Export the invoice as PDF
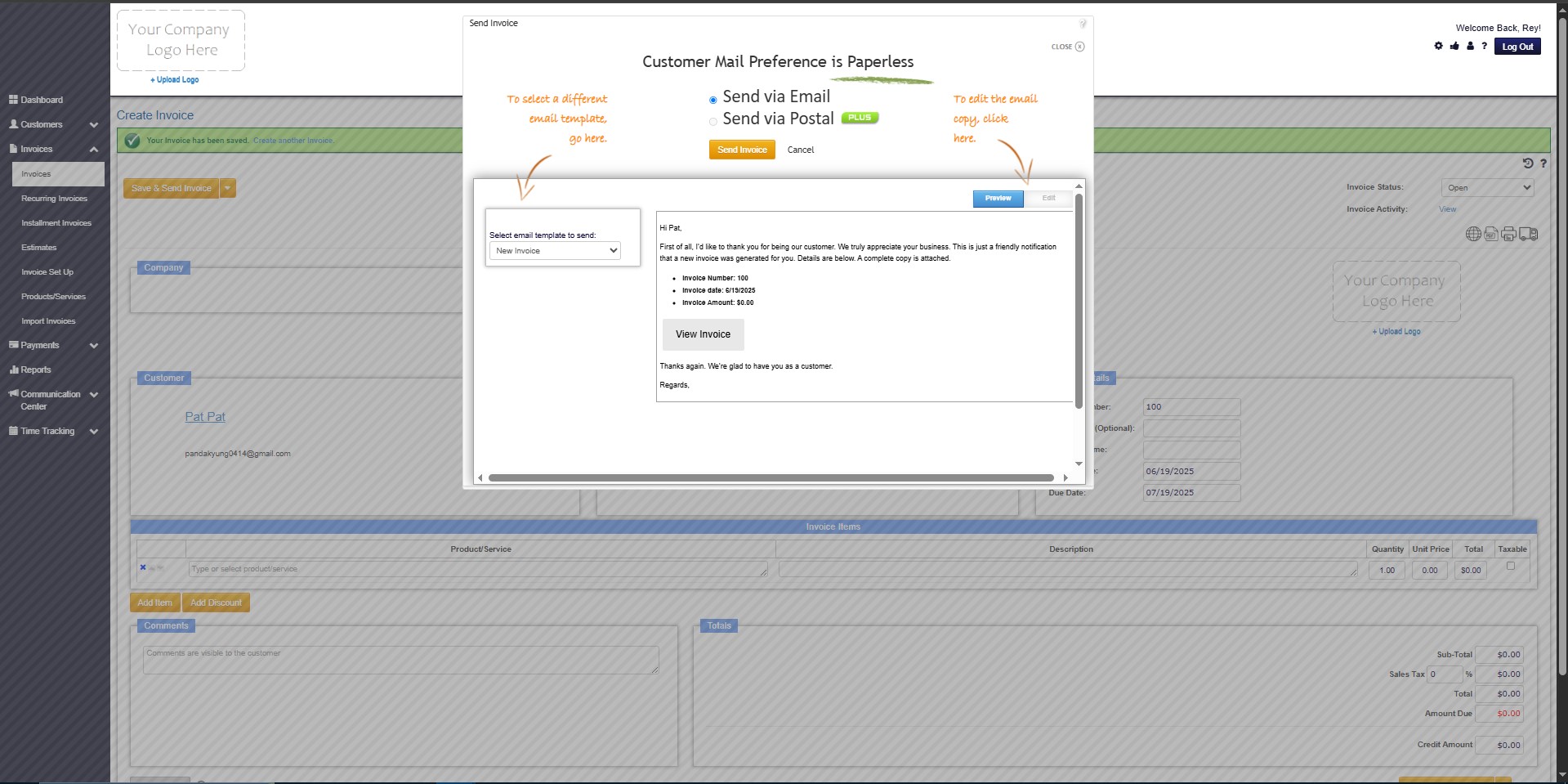This screenshot has width=1568, height=784. [1490, 234]
